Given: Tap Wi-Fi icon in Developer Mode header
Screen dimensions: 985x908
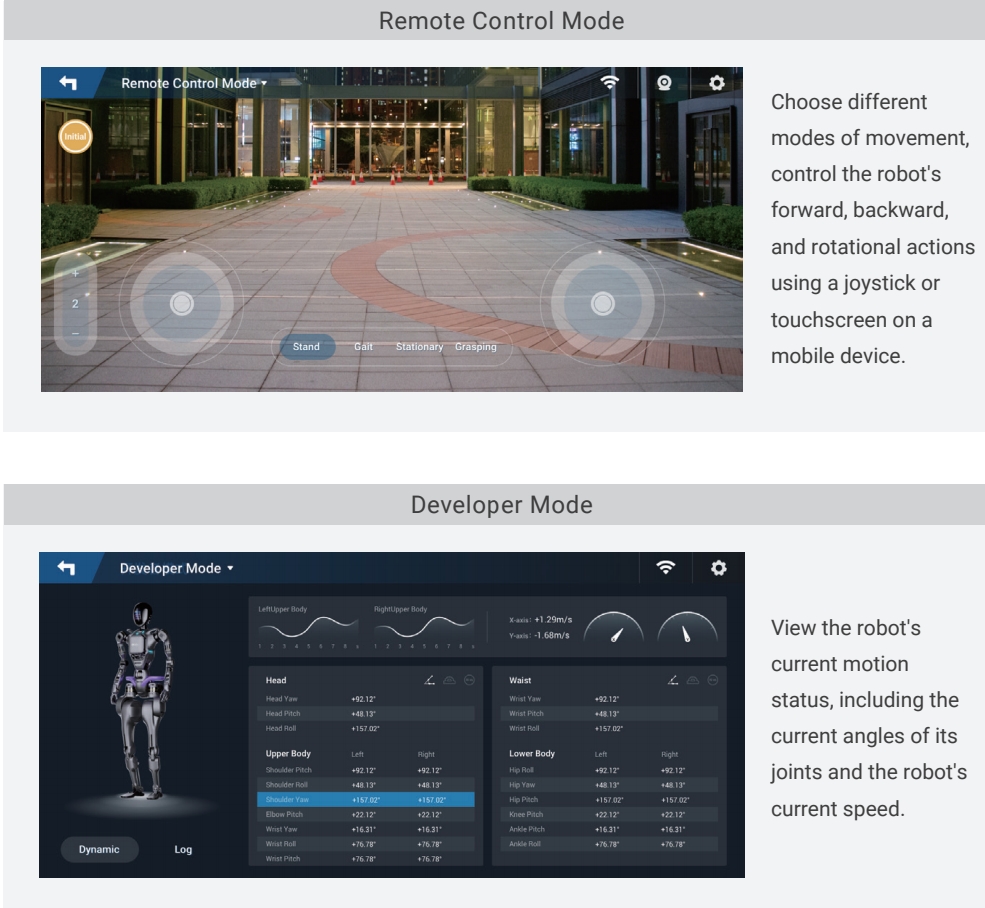Looking at the screenshot, I should coord(664,568).
